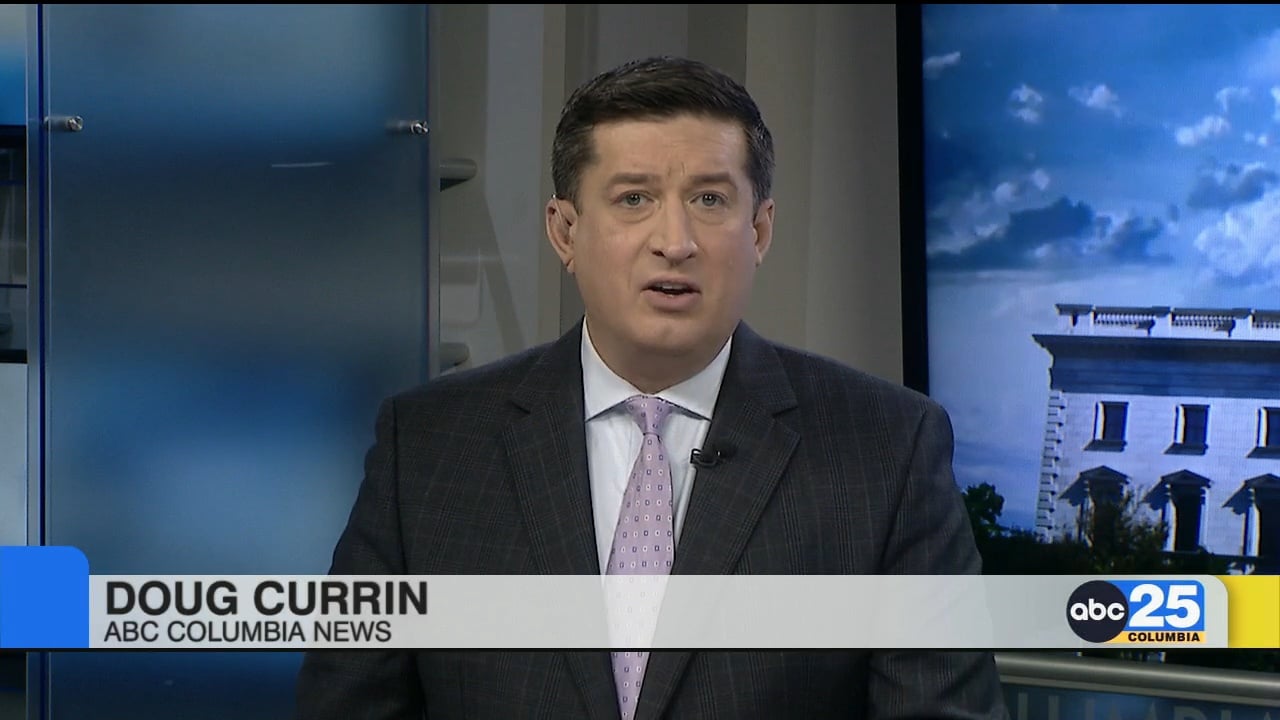Click the right metal fastener on glass panel
The height and width of the screenshot is (720, 1280).
pos(408,127)
